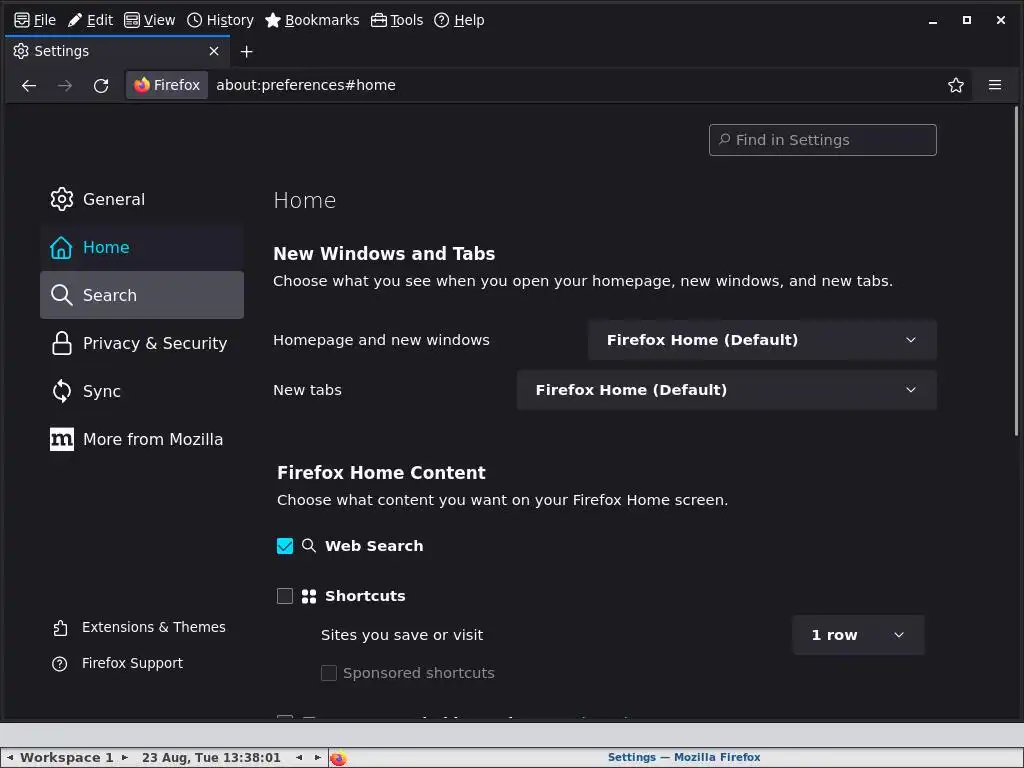This screenshot has height=768, width=1024.
Task: Click the Firefox icon in the taskbar
Action: click(x=338, y=758)
